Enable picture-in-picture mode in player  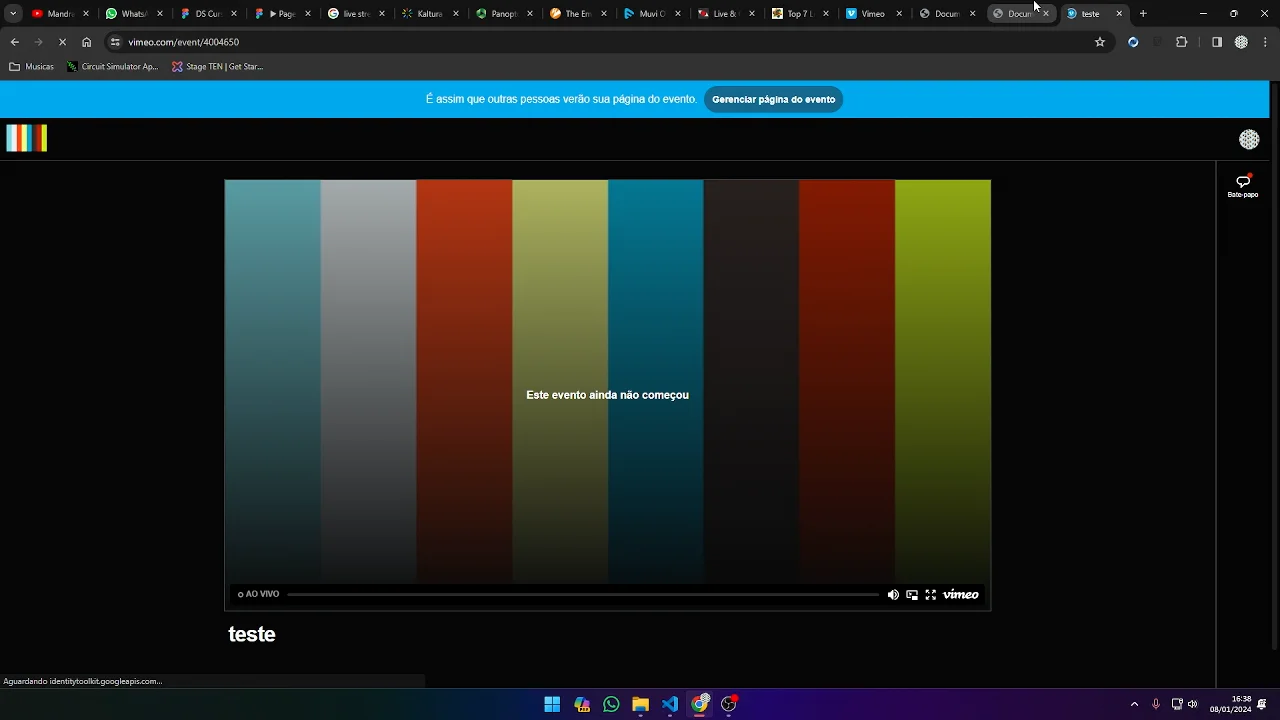click(912, 595)
